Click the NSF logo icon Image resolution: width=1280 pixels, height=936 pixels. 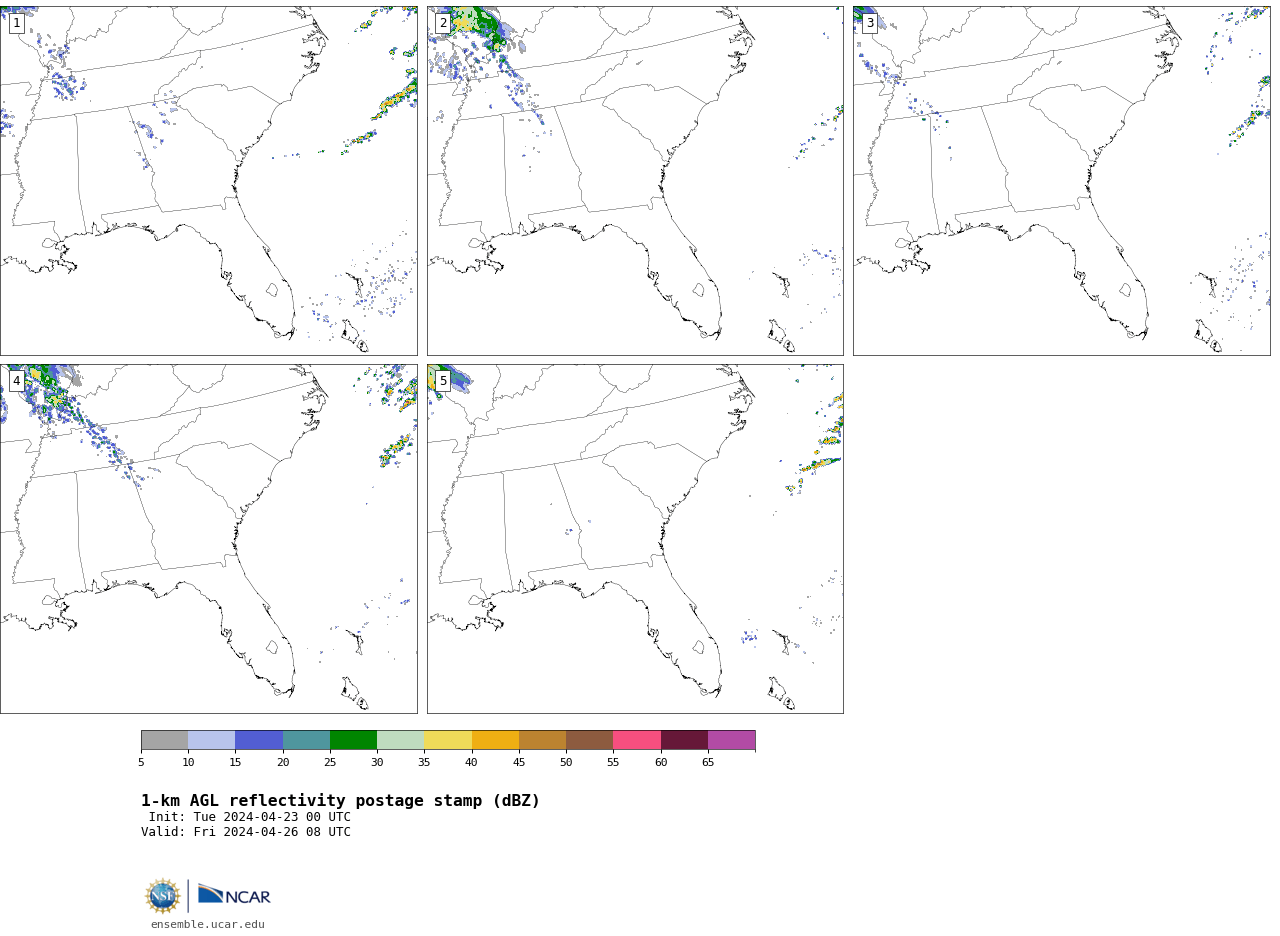tap(162, 896)
